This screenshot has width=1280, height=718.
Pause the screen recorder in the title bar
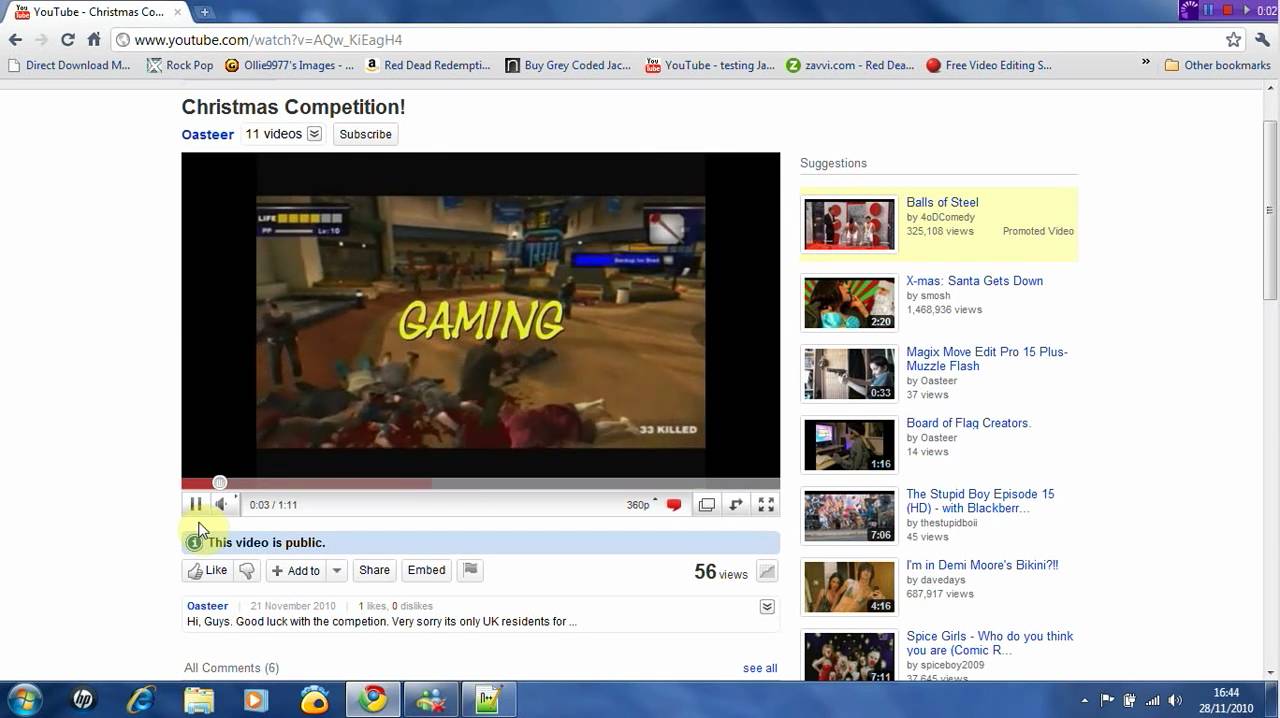1208,10
